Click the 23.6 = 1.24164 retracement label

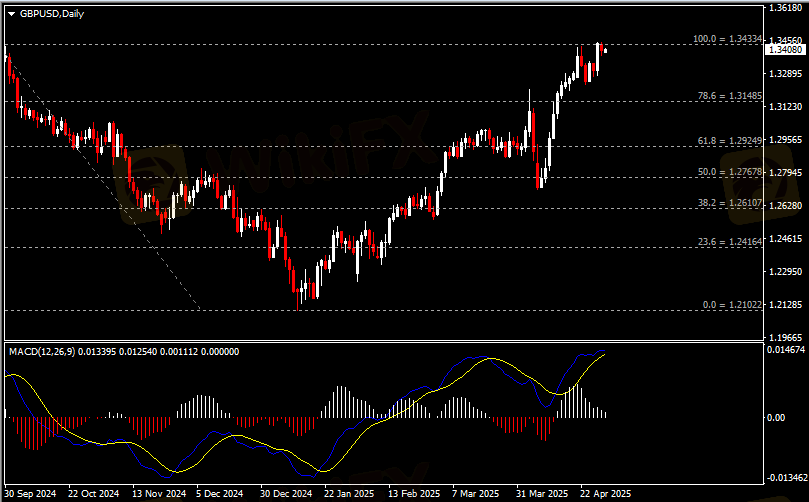pos(730,242)
